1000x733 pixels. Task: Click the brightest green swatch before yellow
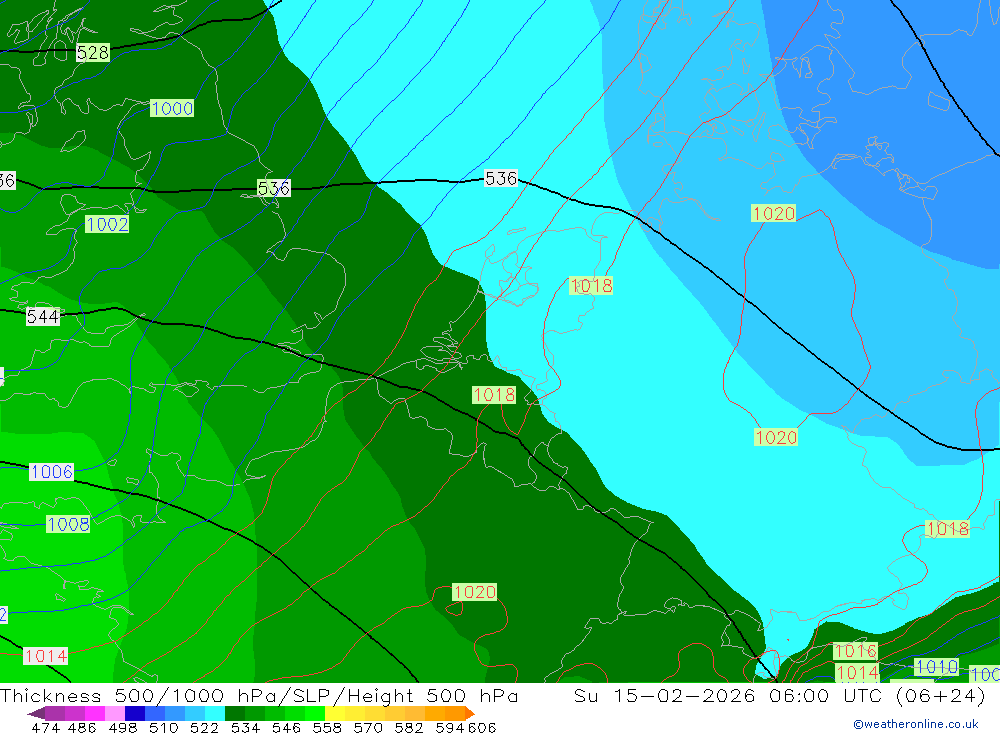pyautogui.click(x=315, y=713)
